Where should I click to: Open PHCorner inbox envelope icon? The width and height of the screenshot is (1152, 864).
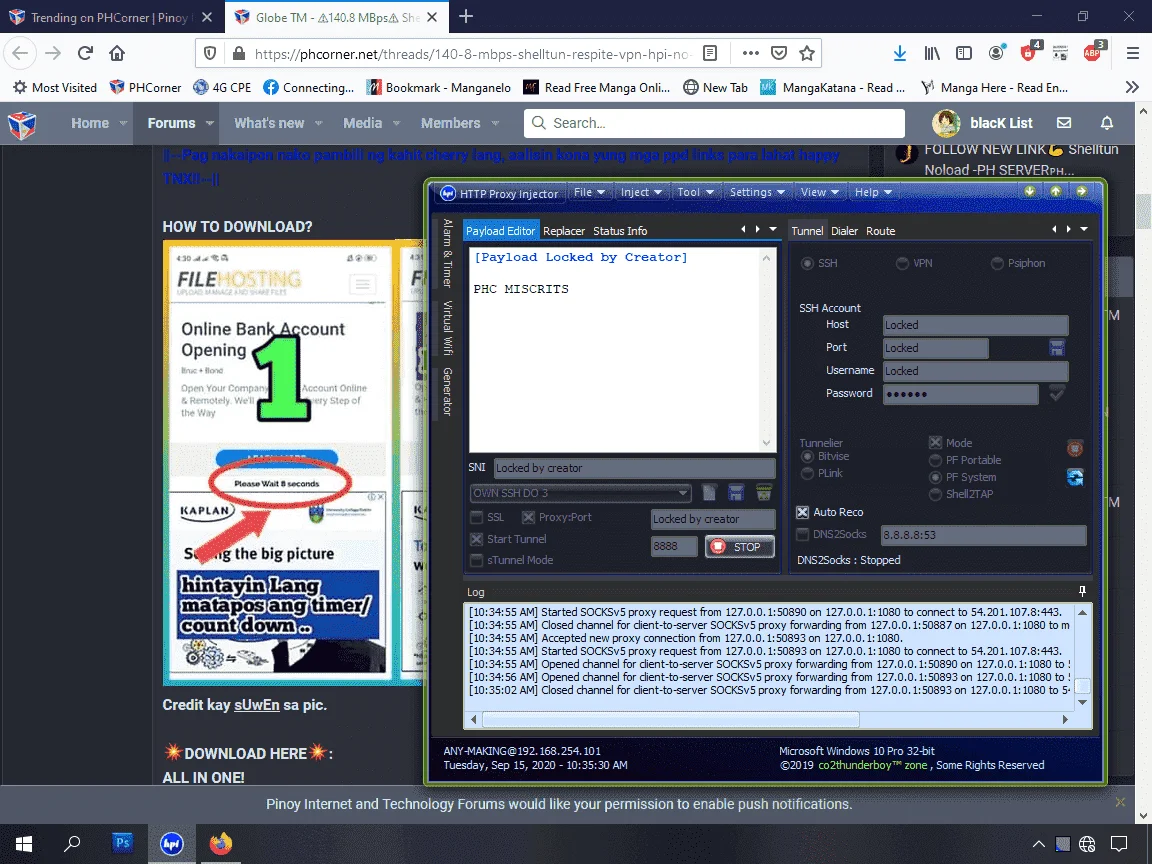[1064, 123]
